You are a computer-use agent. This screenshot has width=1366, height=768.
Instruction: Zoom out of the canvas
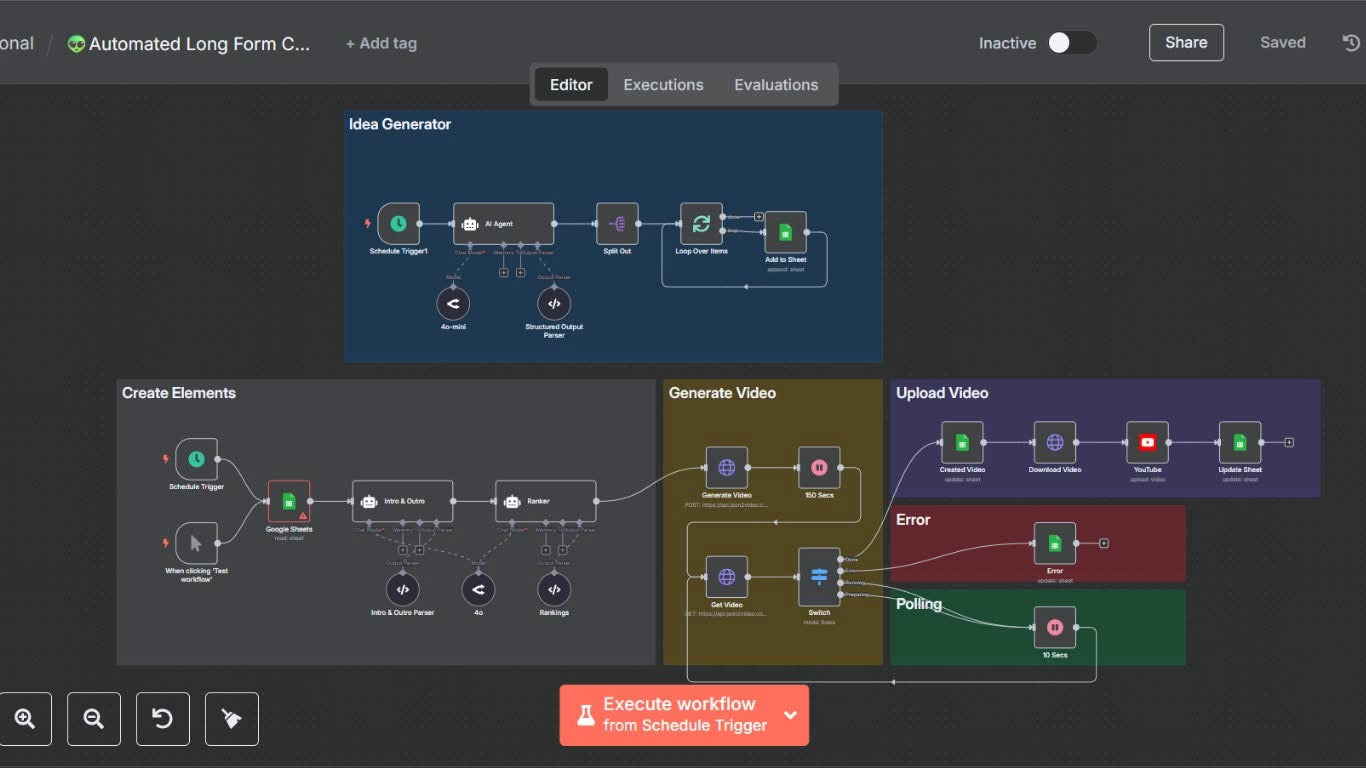point(94,719)
